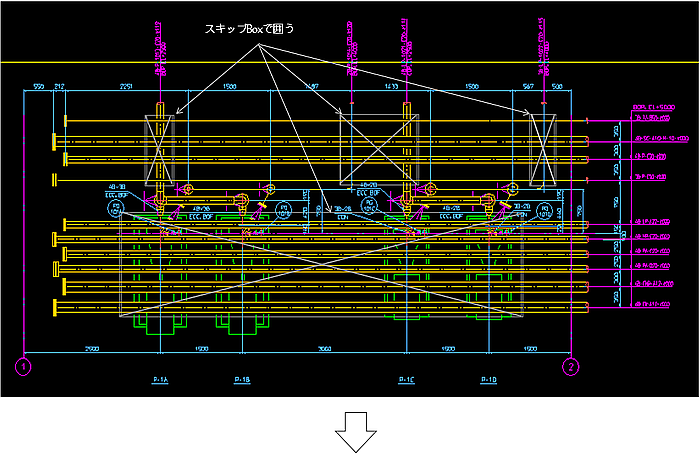700x455 pixels.
Task: Select pump label P-1C
Action: pos(406,381)
